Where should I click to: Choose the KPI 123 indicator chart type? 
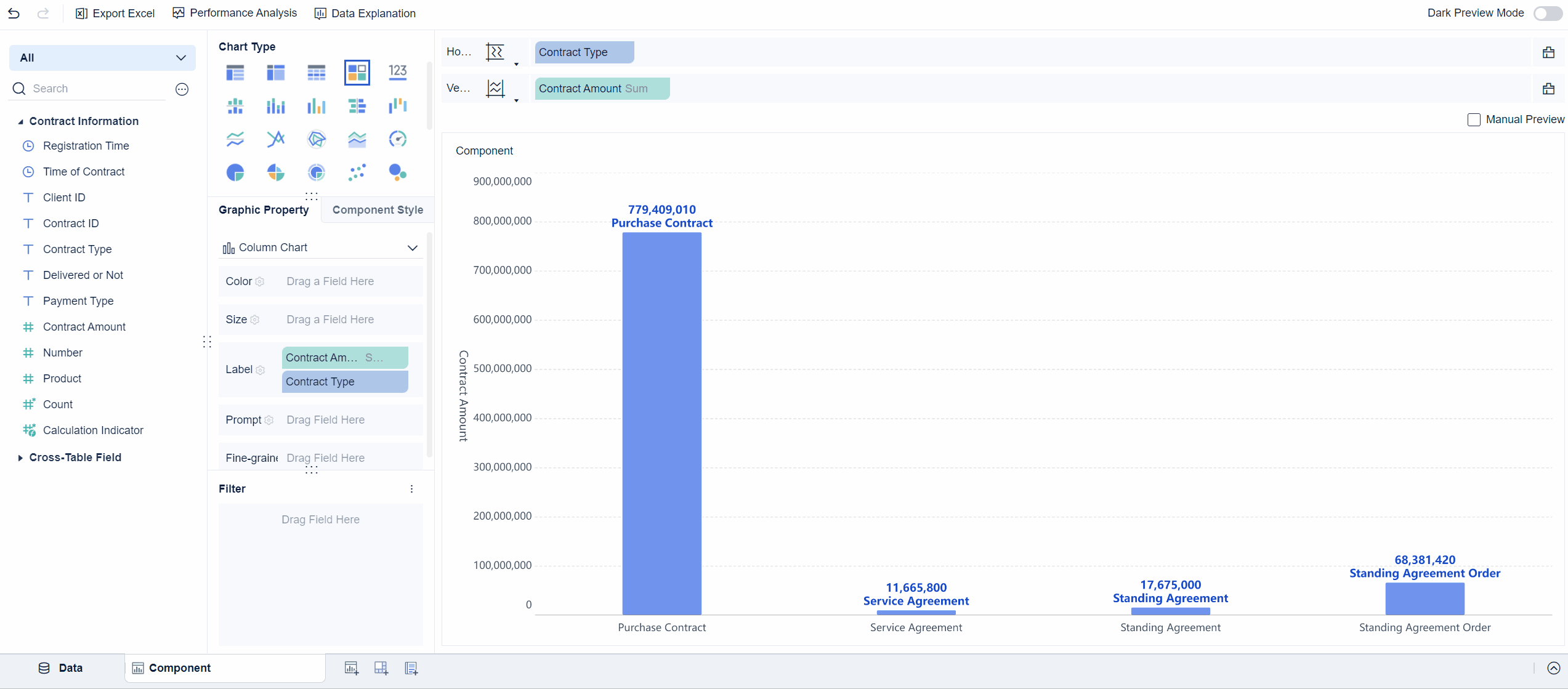(x=398, y=72)
